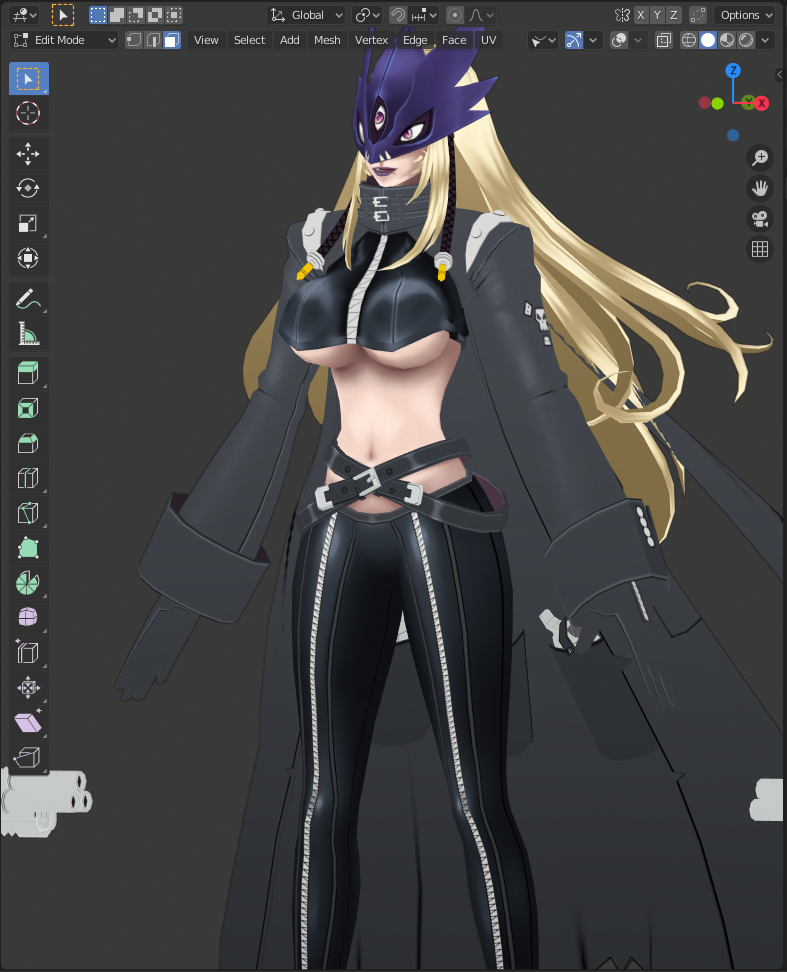Toggle viewport overlays display
The image size is (787, 972).
pos(619,40)
